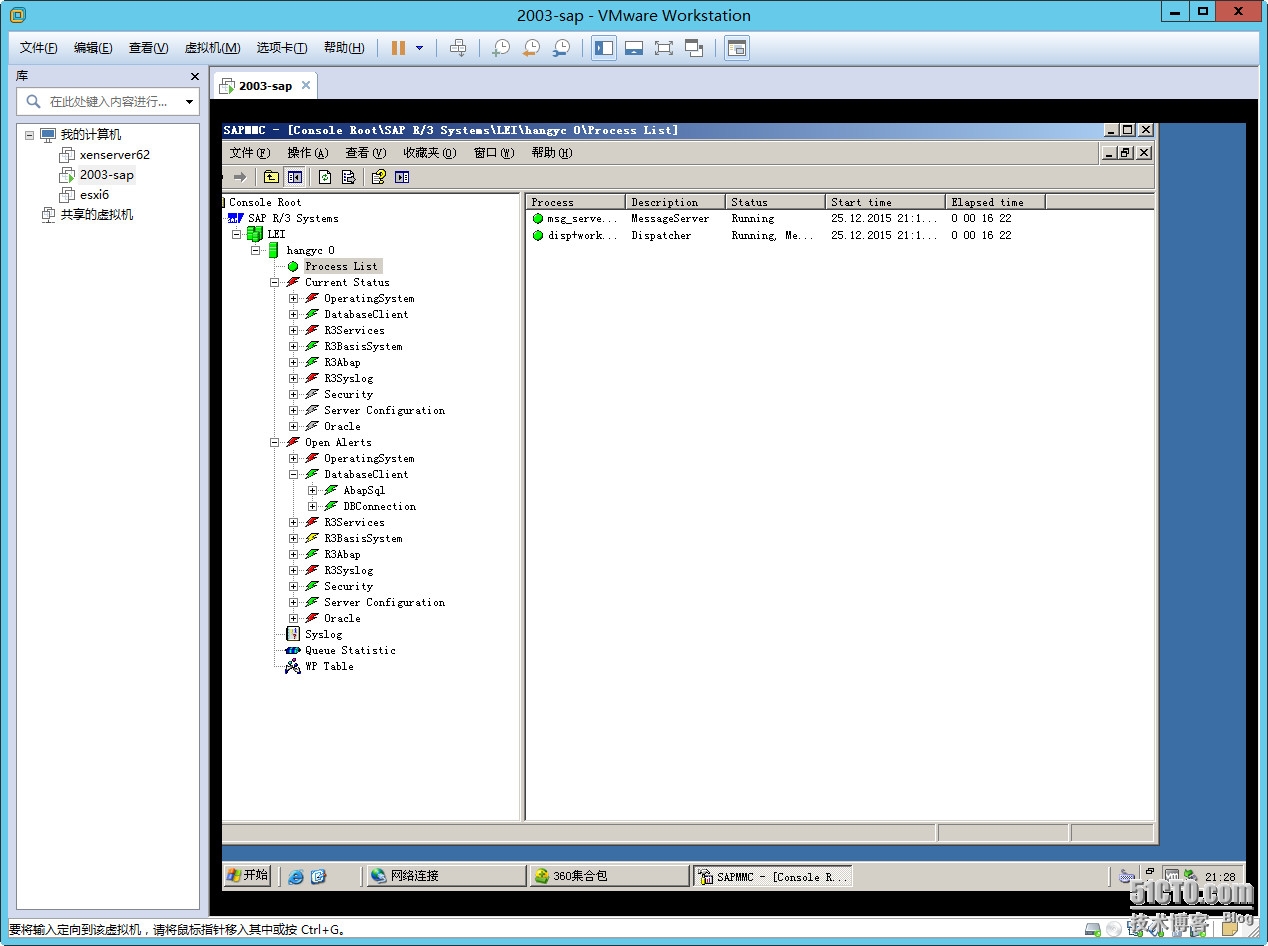This screenshot has height=946, width=1268.
Task: Expand the DBConnection node
Action: coord(313,506)
